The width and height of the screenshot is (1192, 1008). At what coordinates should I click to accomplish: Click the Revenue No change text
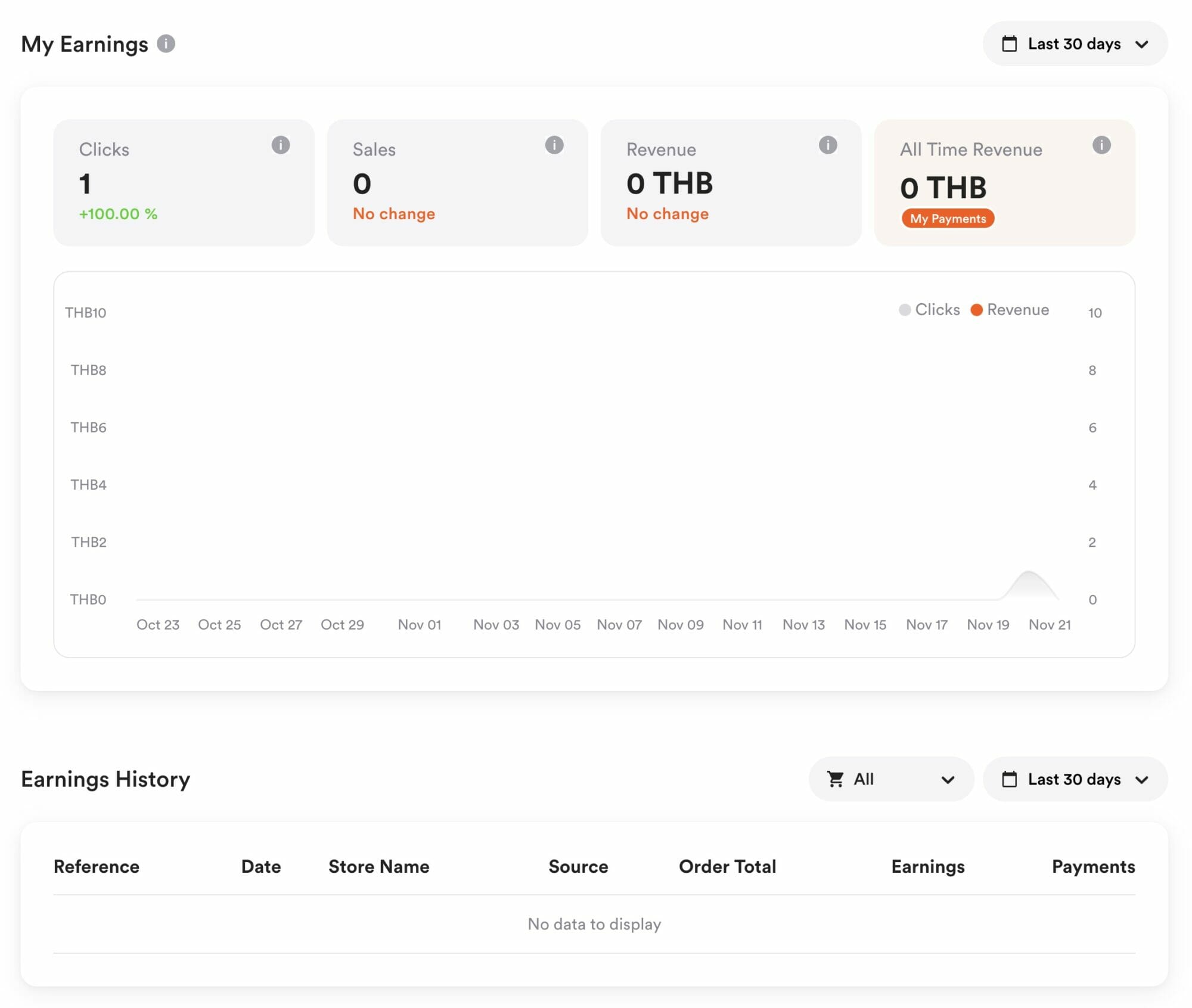coord(667,214)
